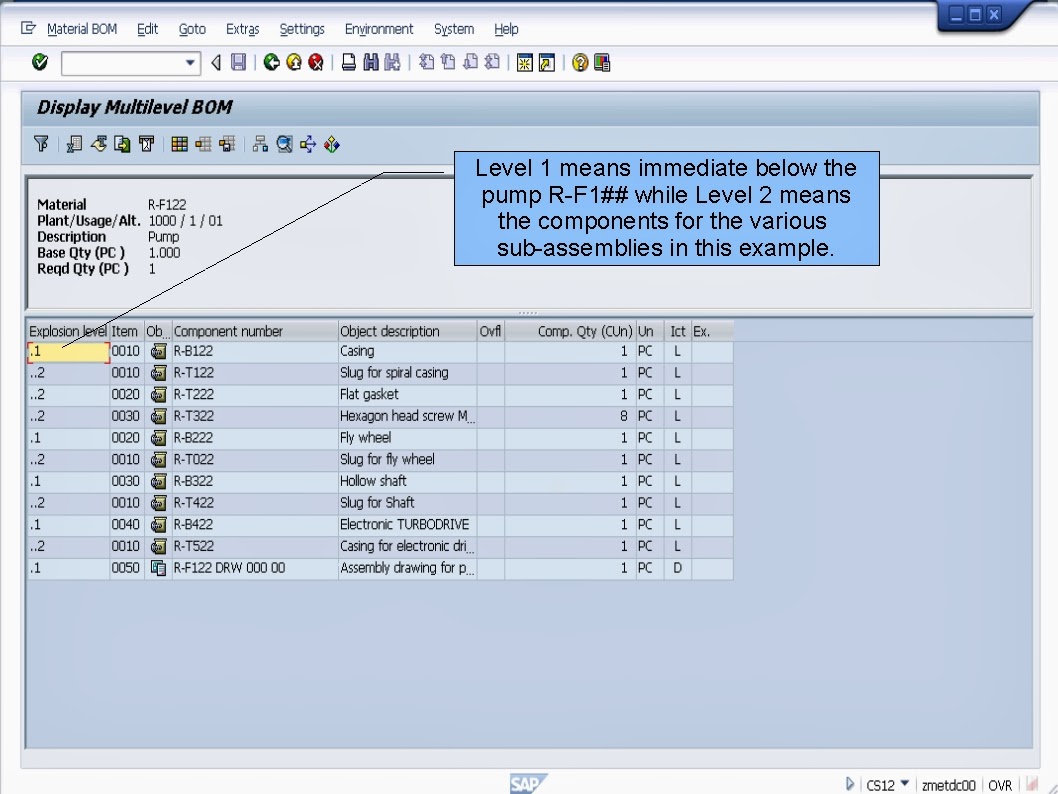Image resolution: width=1058 pixels, height=794 pixels.
Task: Open the Find (binoculars) search icon
Action: click(370, 62)
